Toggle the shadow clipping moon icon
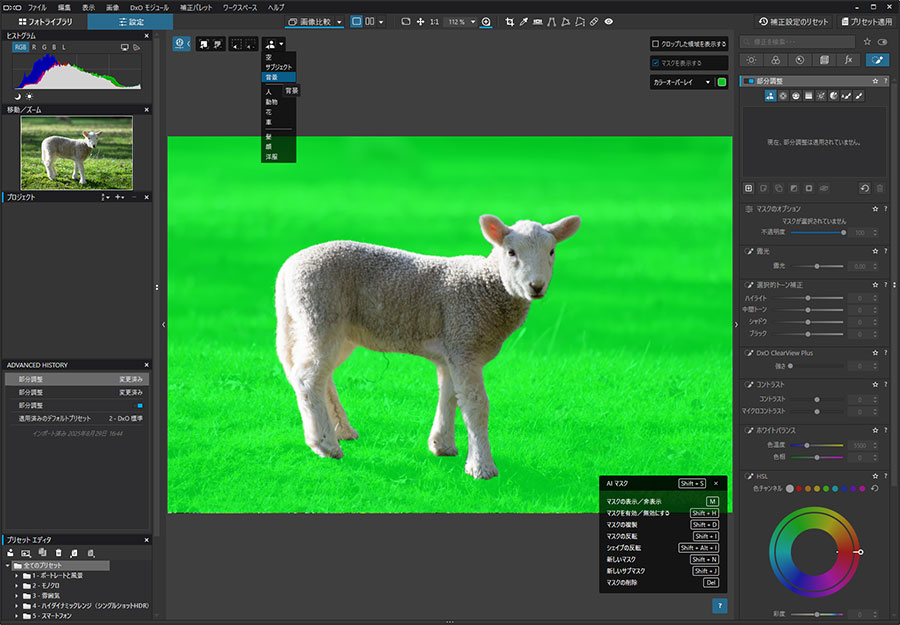 tap(18, 96)
